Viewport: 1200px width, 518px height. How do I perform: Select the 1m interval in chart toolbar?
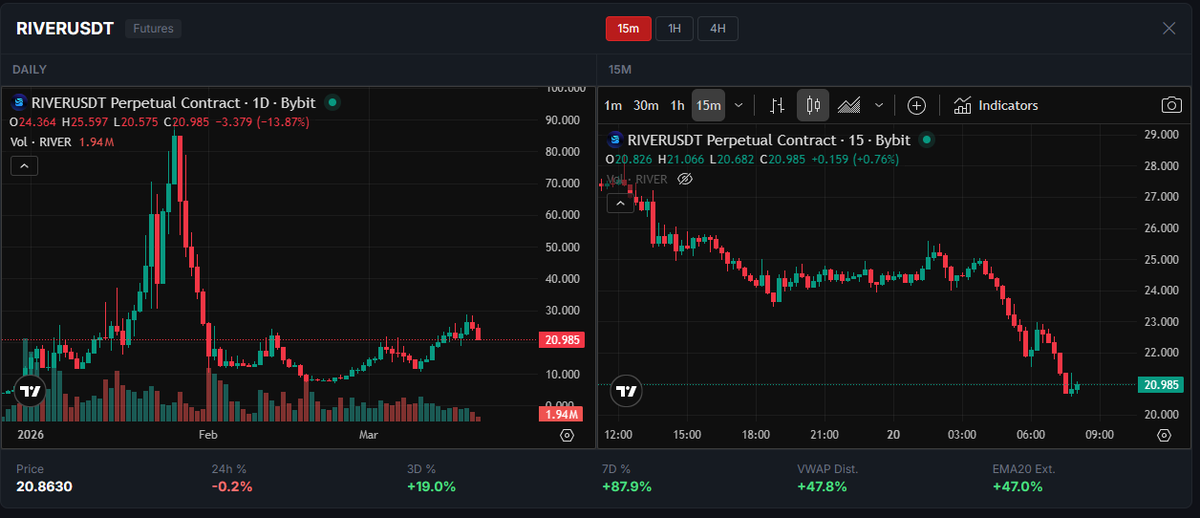coord(613,105)
